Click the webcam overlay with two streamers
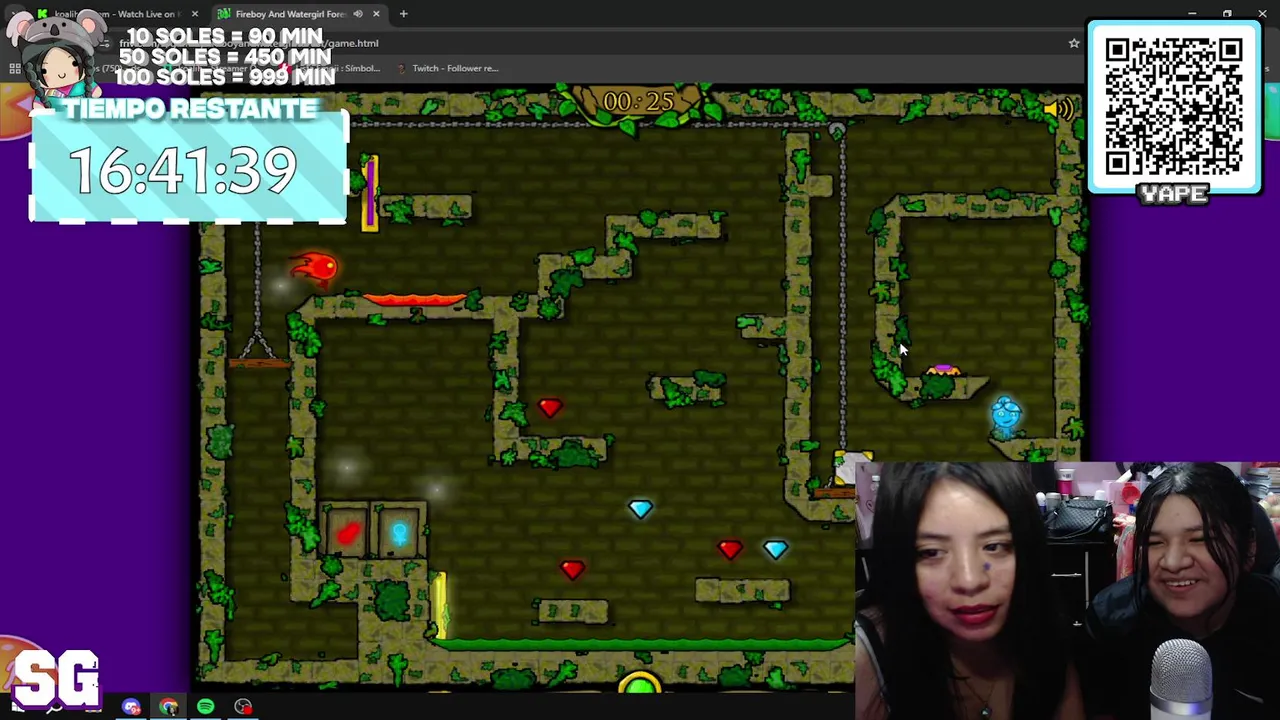Screen dimensions: 1280x720 (x=1067, y=590)
